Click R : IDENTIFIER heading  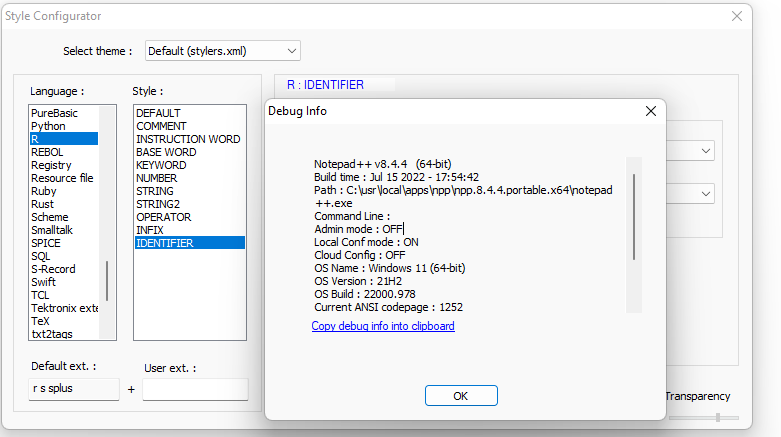[325, 85]
